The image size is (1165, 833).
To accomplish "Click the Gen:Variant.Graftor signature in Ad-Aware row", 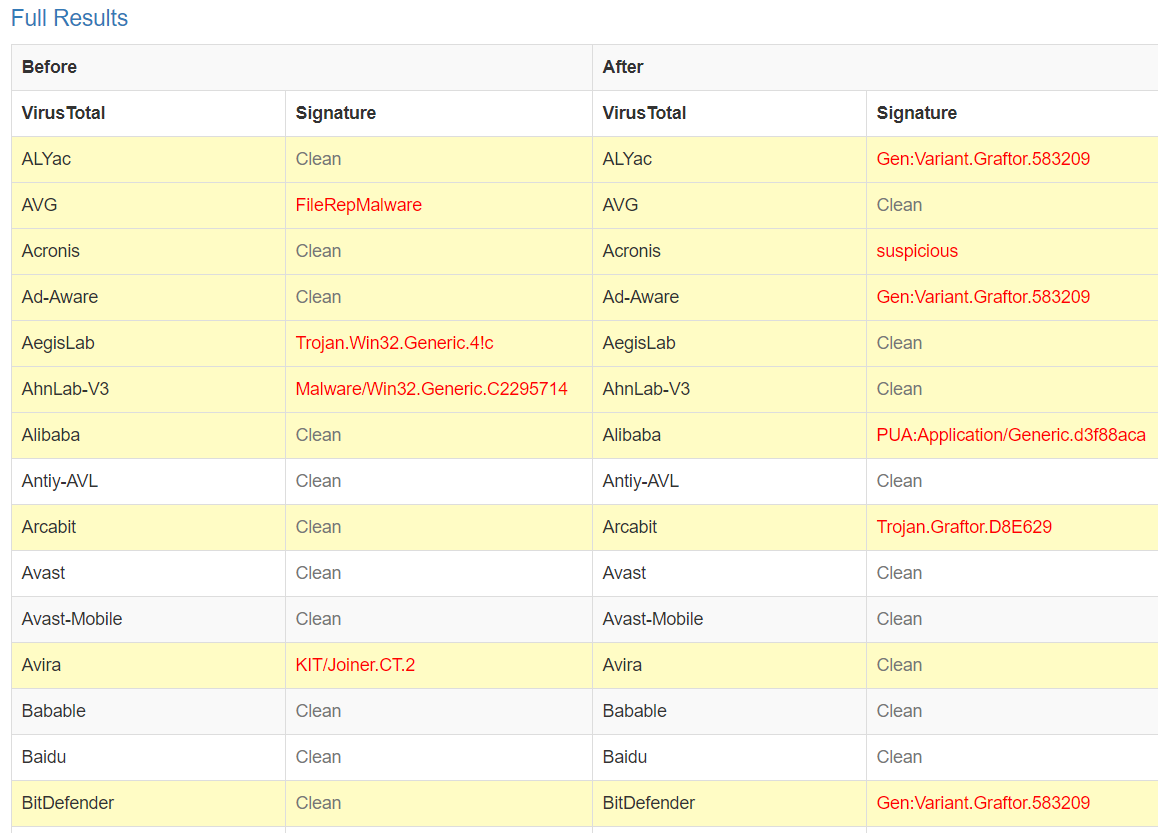I will tap(982, 297).
